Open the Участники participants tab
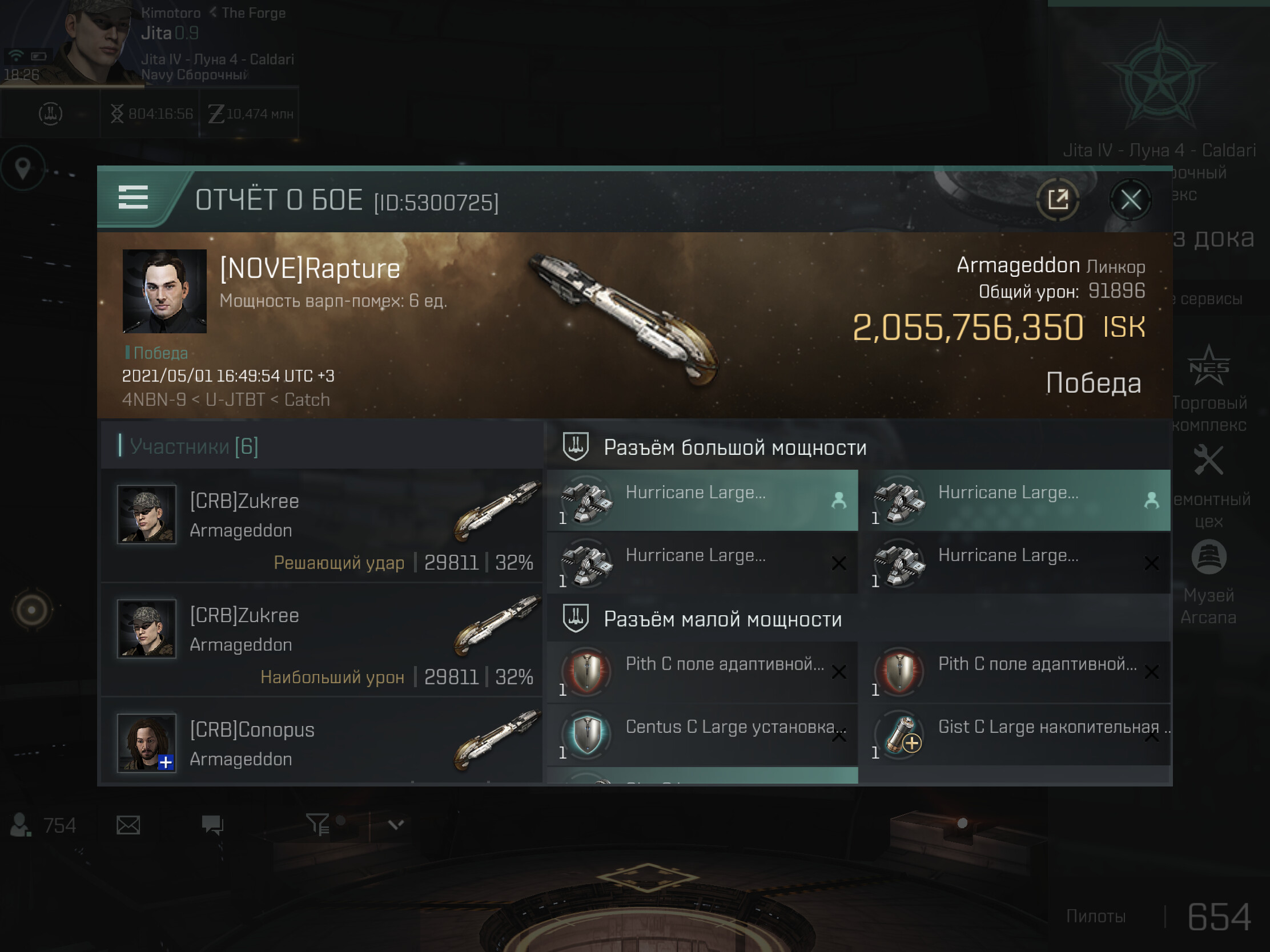Screen dimensions: 1270x952 [x=194, y=446]
